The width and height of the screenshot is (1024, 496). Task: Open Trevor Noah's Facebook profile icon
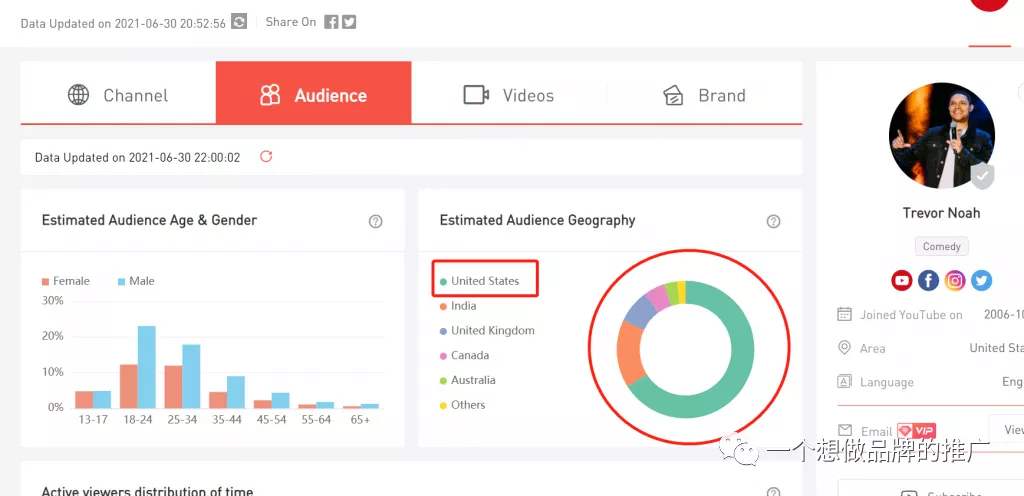[928, 281]
